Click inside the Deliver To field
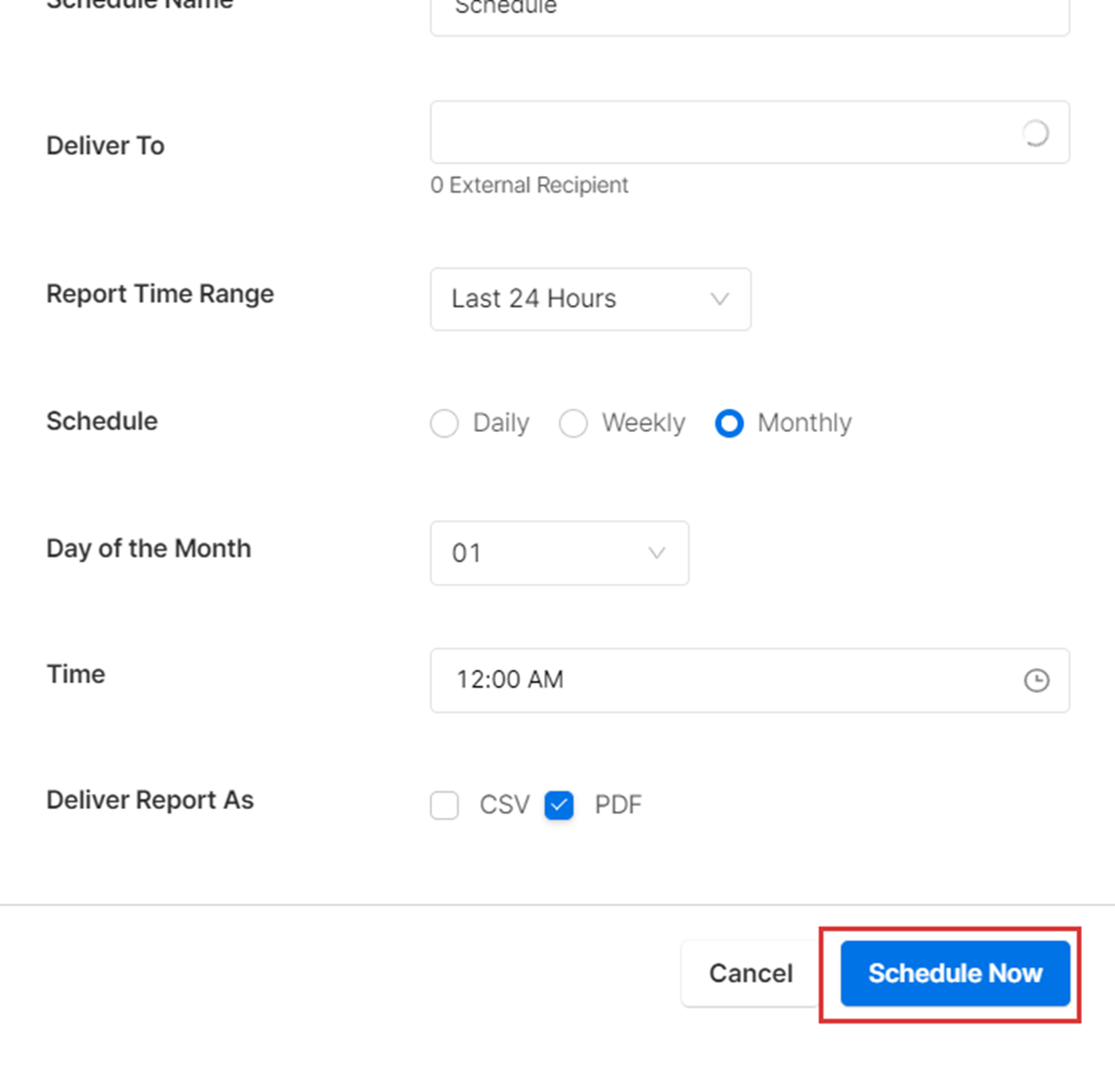The height and width of the screenshot is (1092, 1115). tap(694, 132)
